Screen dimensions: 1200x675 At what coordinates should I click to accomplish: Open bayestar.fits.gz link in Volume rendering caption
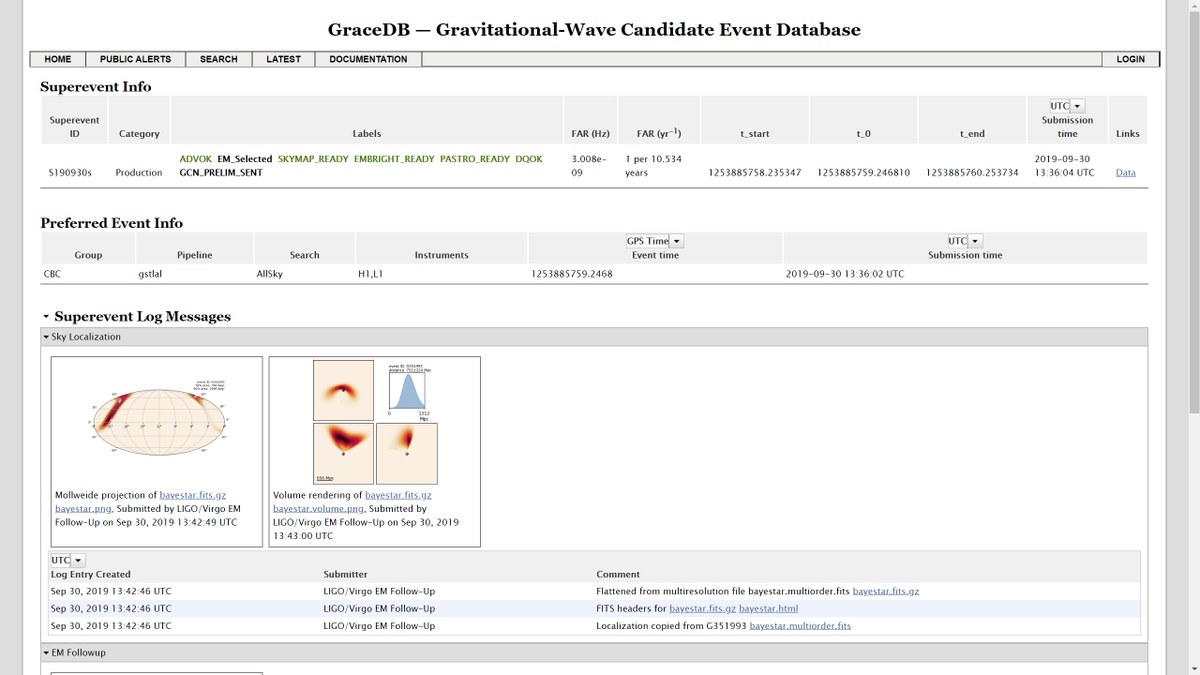(398, 495)
